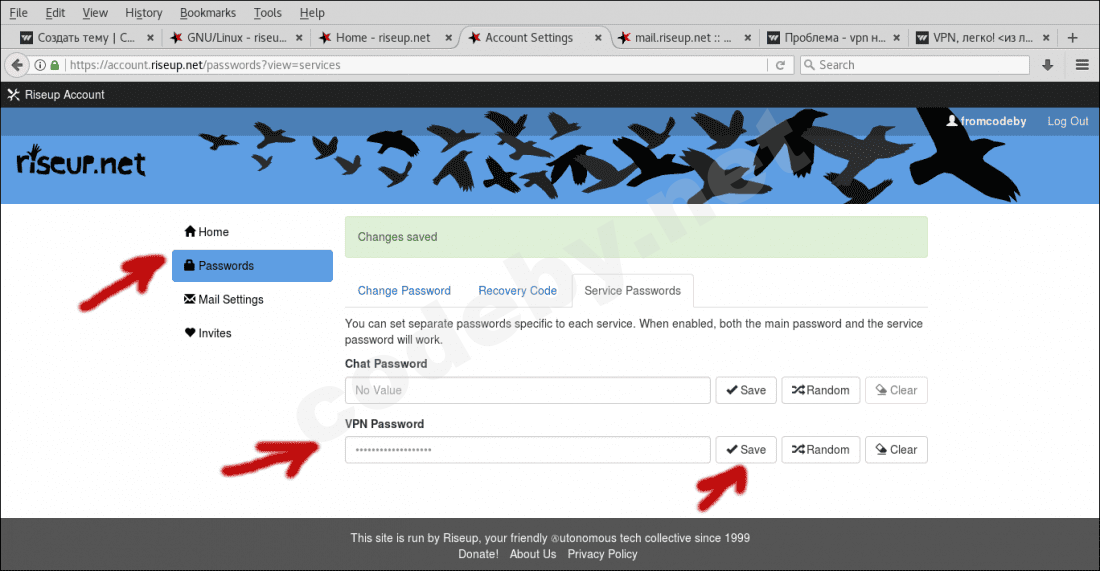Viewport: 1100px width, 571px height.
Task: Go to Home in the sidebar
Action: click(253, 231)
